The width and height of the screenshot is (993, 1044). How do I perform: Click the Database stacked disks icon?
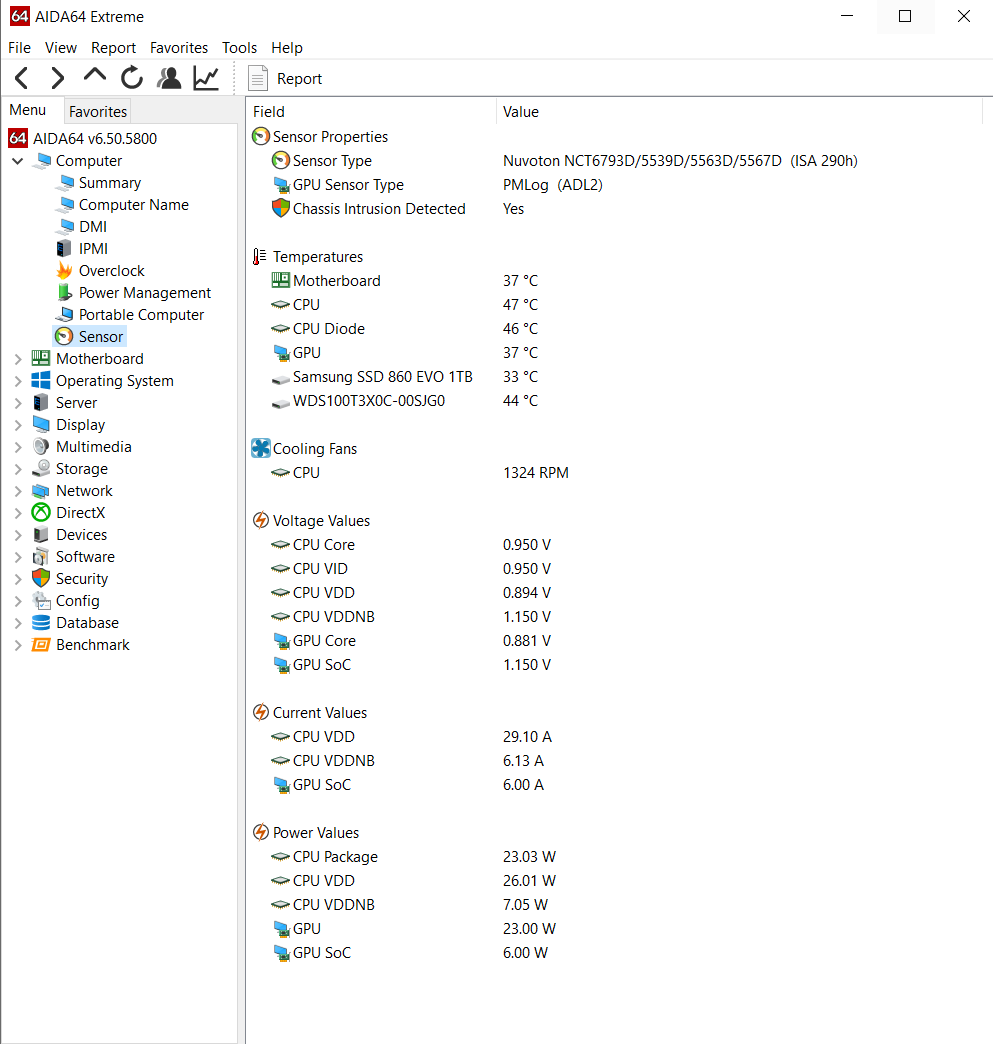(x=41, y=623)
